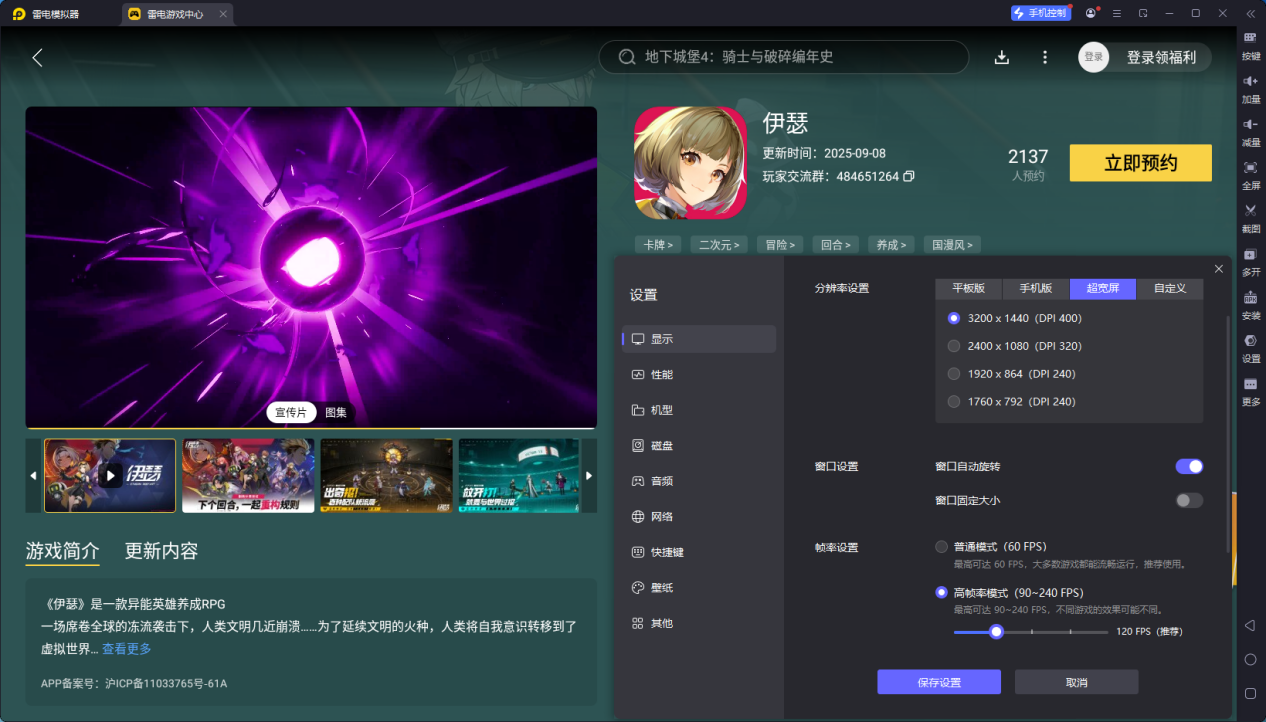1266x722 pixels.
Task: Switch to the 更新内容 tab
Action: (x=161, y=551)
